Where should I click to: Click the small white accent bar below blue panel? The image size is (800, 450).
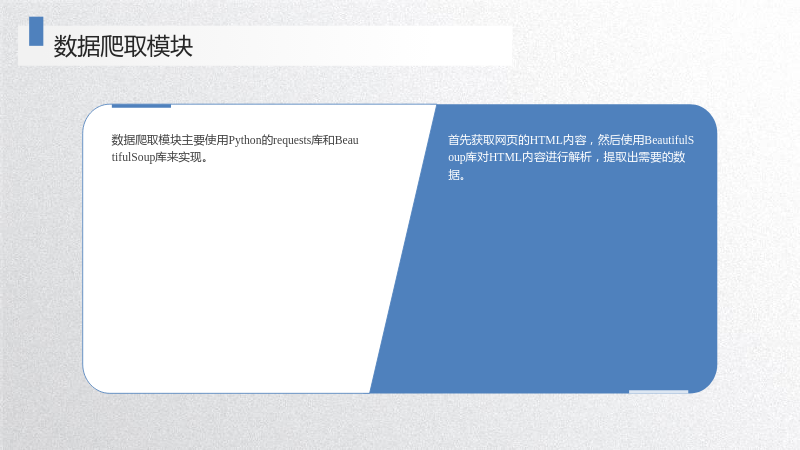click(x=658, y=391)
